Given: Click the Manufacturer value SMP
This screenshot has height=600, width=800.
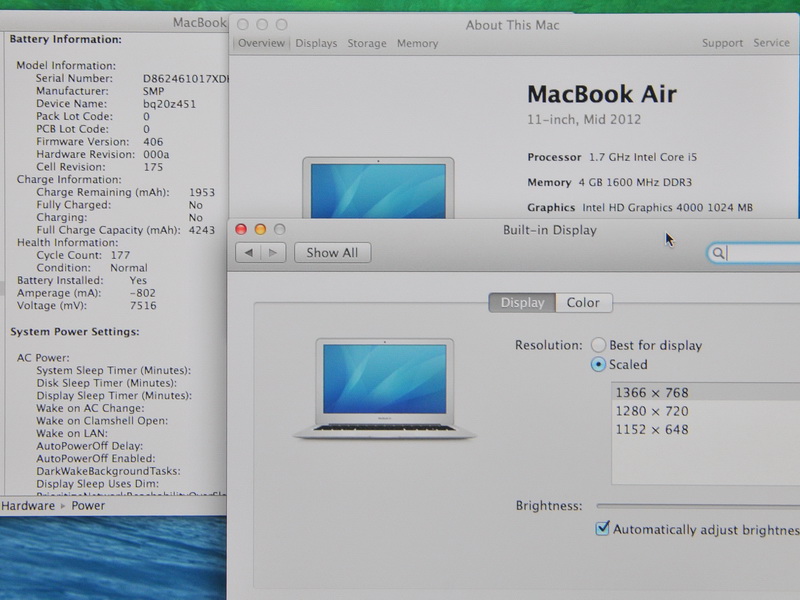Looking at the screenshot, I should coord(153,91).
